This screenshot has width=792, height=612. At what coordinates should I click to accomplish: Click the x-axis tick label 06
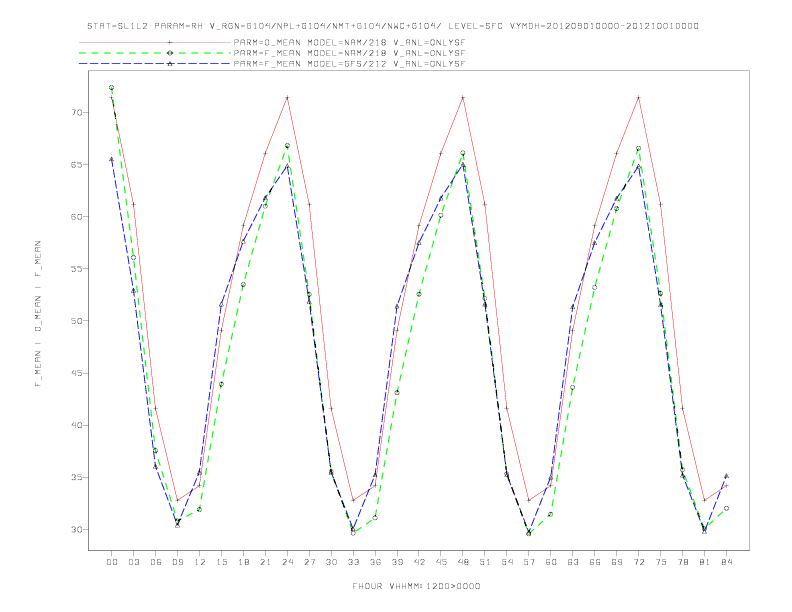[x=156, y=562]
